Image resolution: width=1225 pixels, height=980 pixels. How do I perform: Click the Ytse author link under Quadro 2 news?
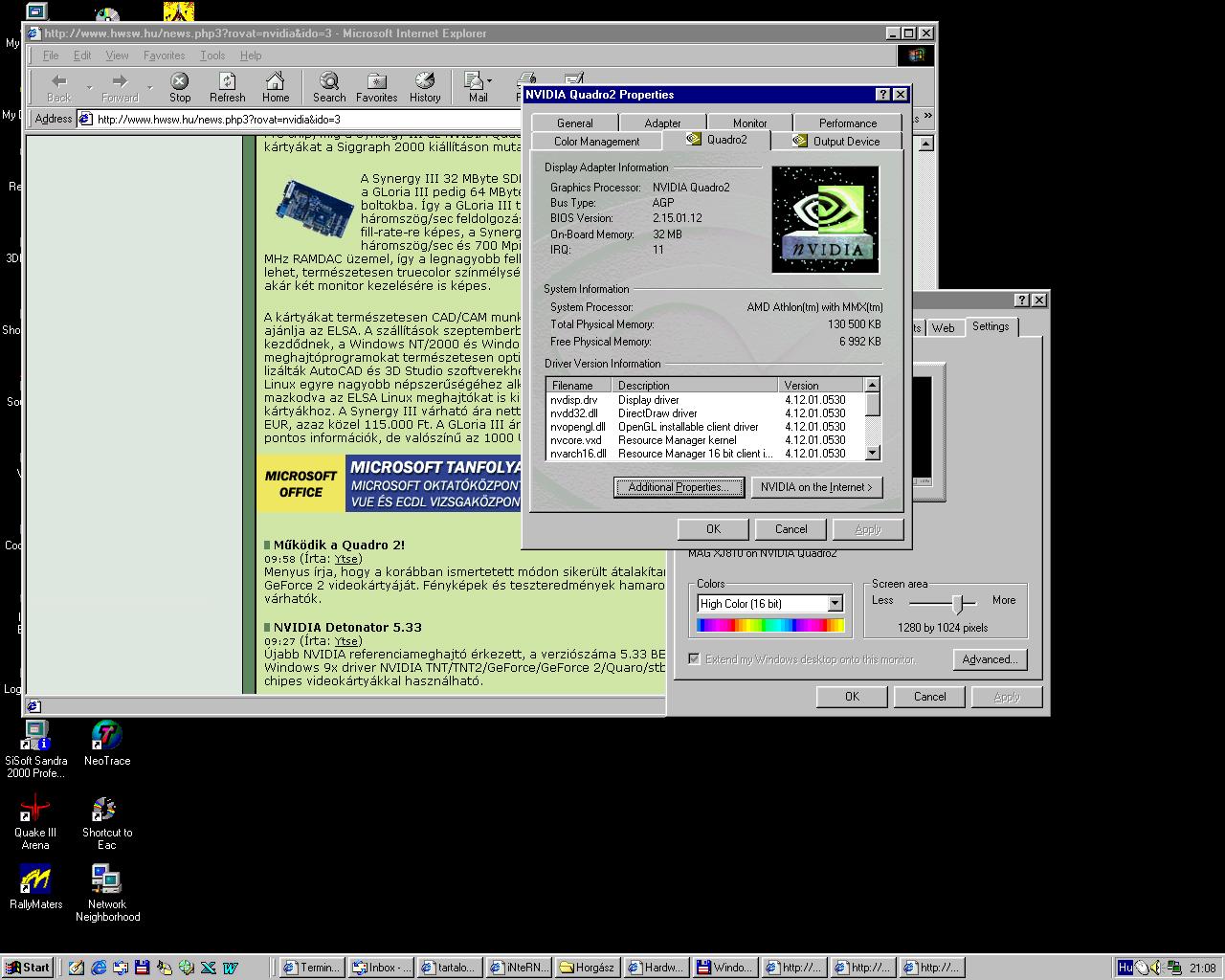tap(345, 559)
